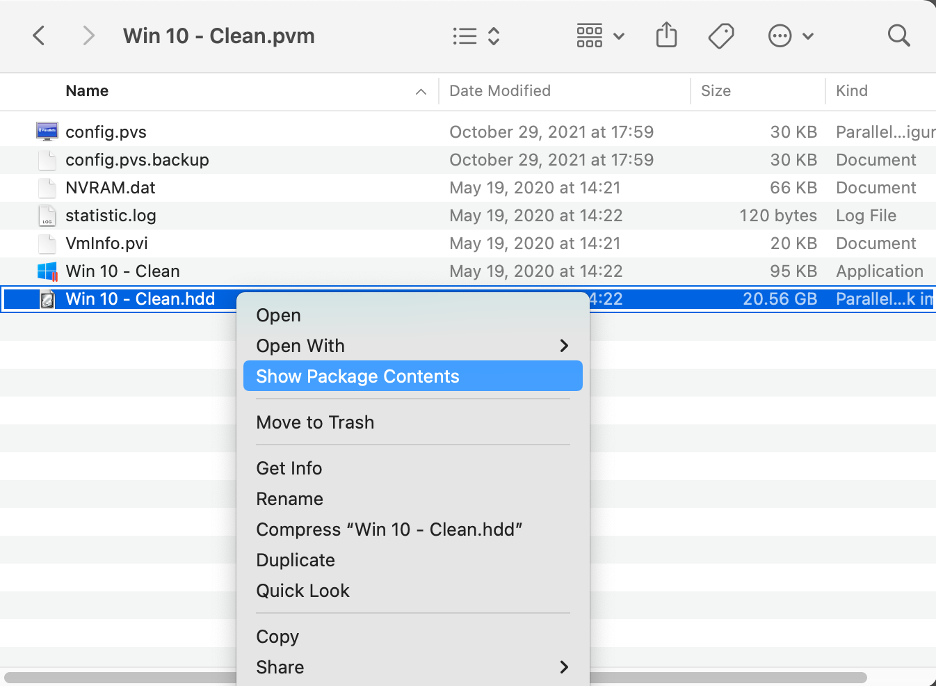Choose Open in the context menu
Image resolution: width=936 pixels, height=686 pixels.
278,315
